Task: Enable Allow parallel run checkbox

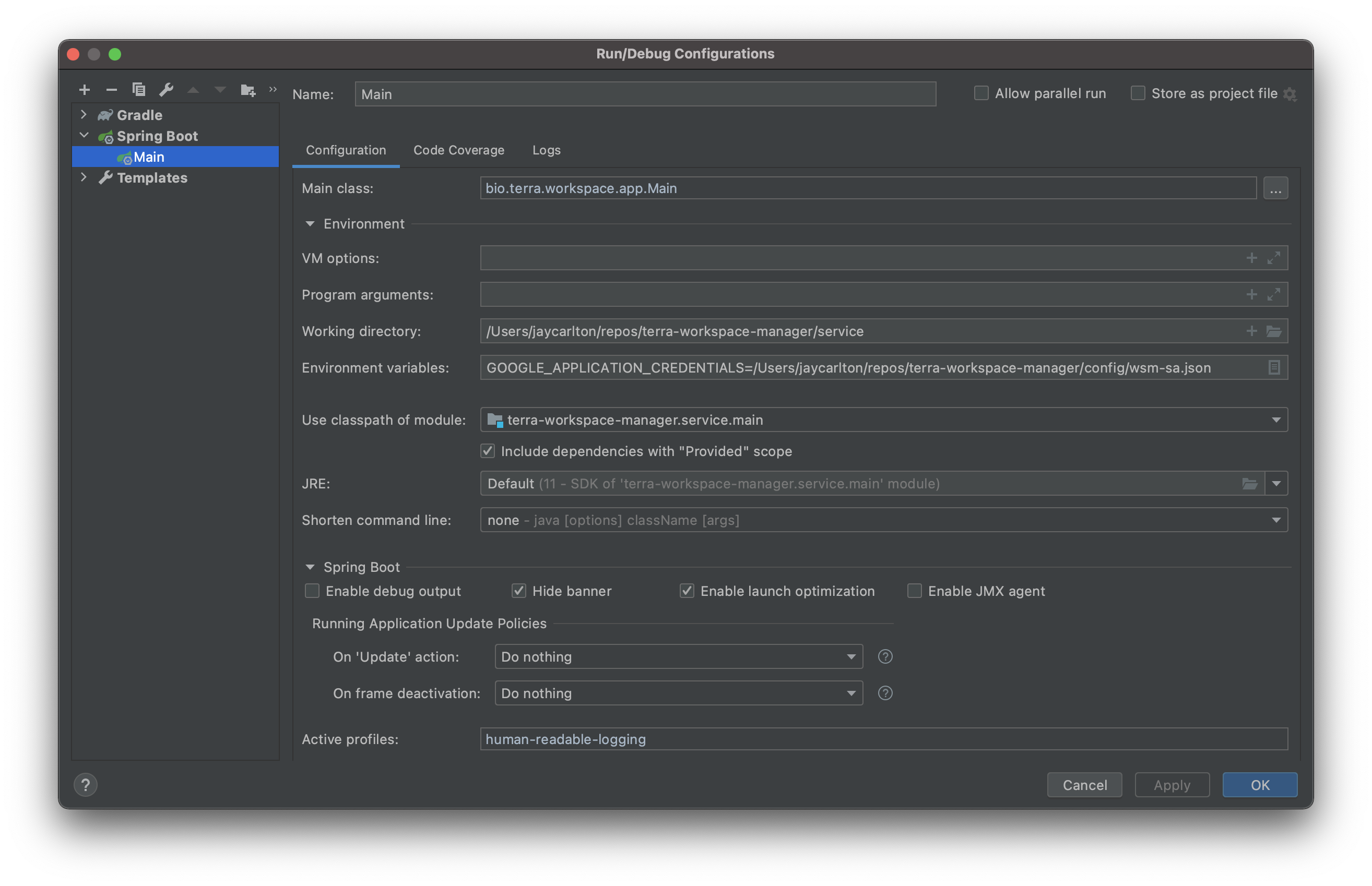Action: pos(981,93)
